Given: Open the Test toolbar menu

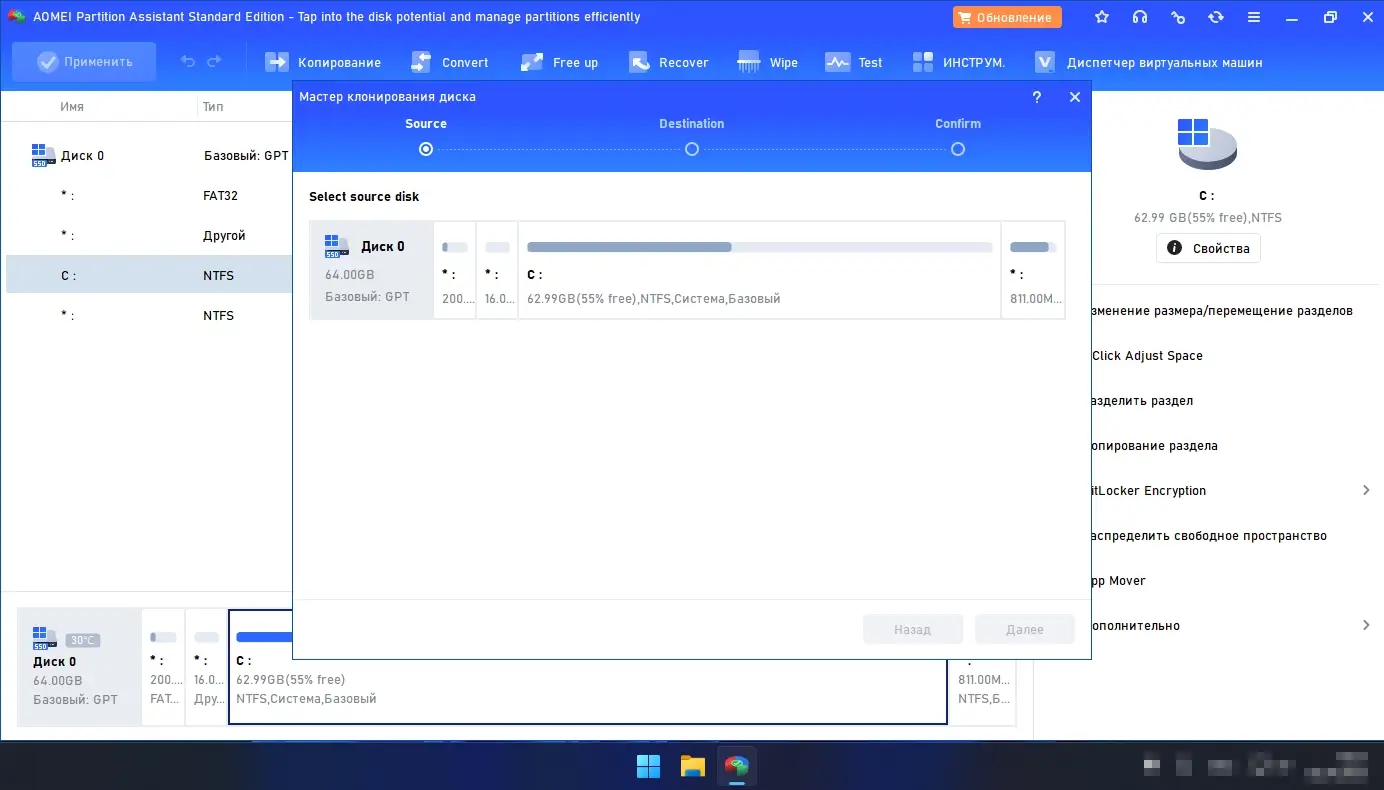Looking at the screenshot, I should click(x=853, y=62).
